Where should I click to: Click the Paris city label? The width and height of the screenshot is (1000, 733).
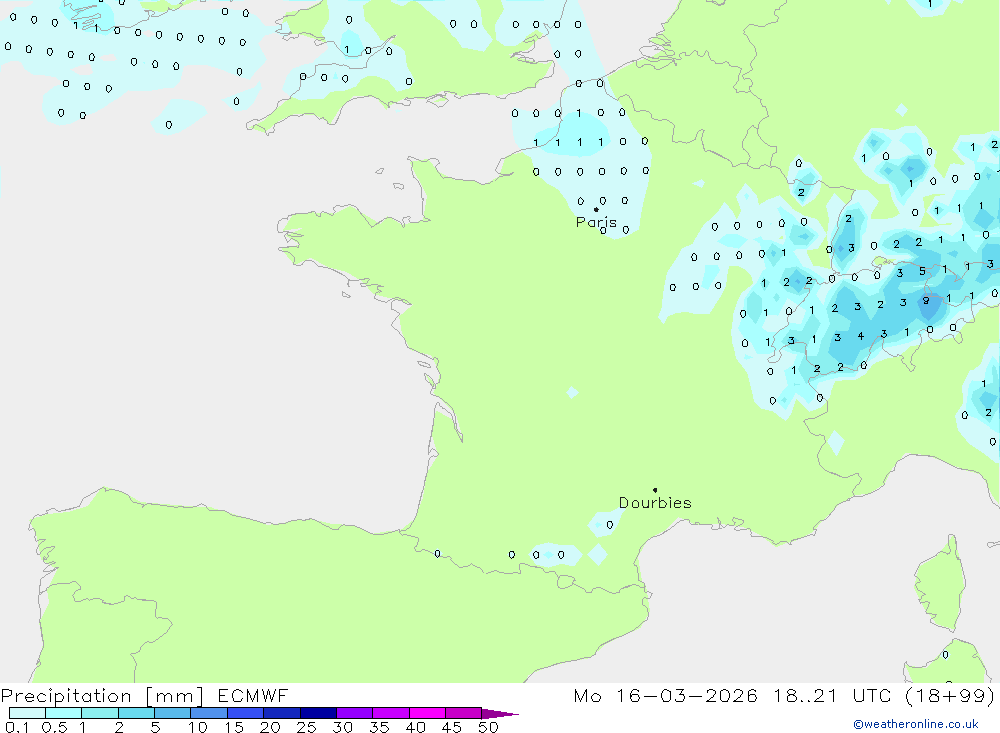[x=596, y=223]
